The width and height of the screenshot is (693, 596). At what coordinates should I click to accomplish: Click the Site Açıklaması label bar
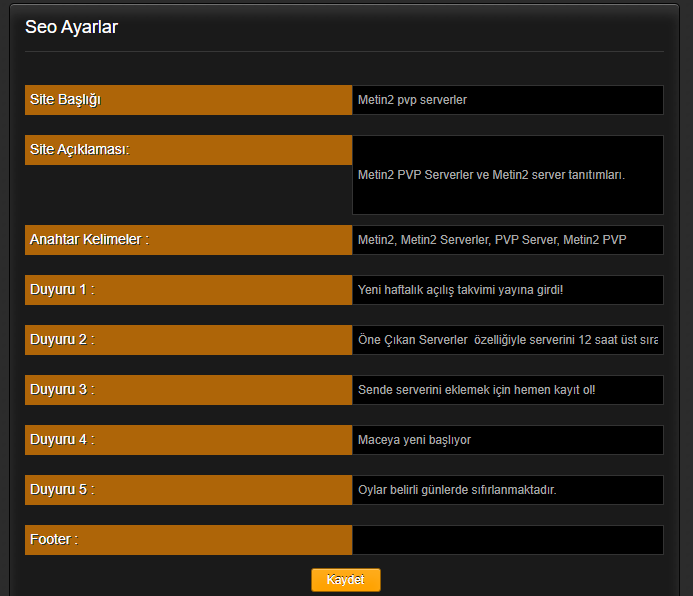click(x=189, y=150)
